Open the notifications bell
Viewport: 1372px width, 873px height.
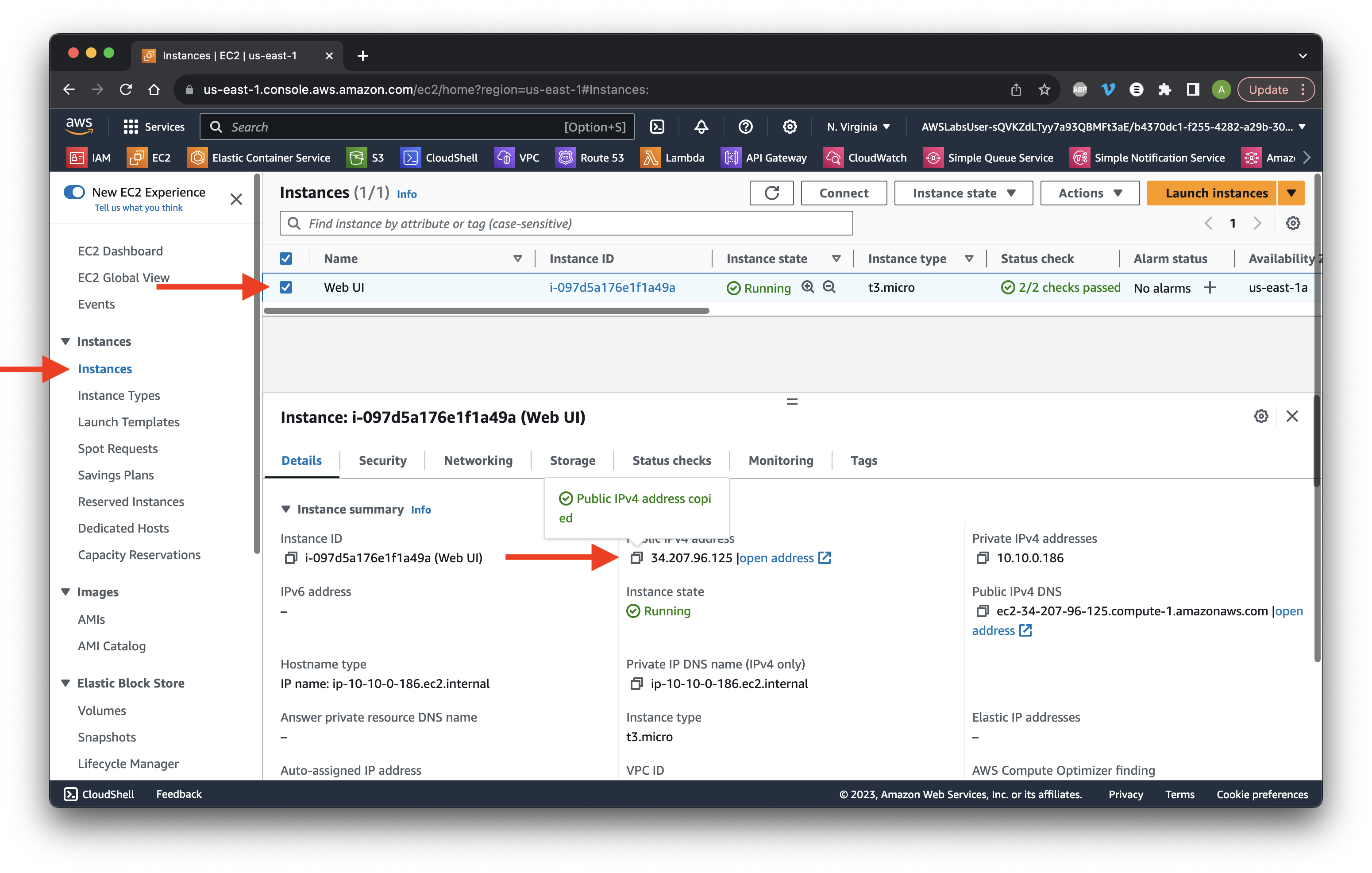[701, 127]
